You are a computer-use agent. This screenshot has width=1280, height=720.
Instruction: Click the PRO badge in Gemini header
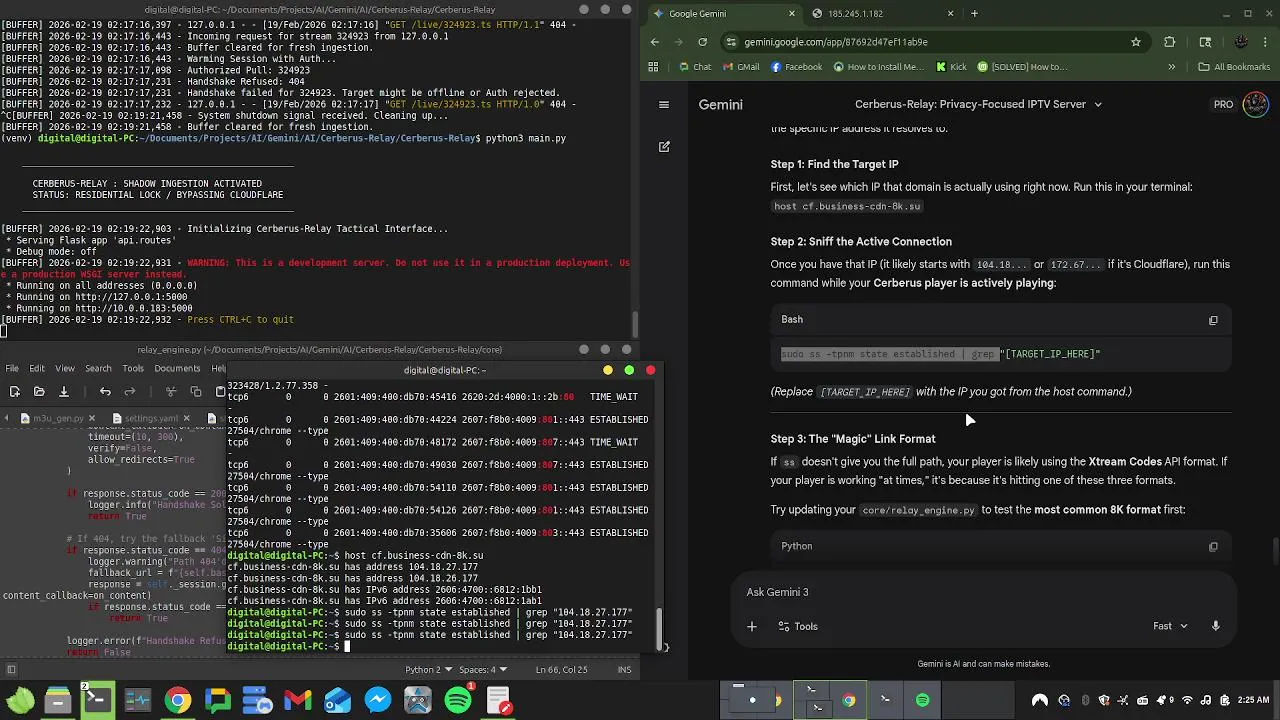click(1223, 104)
